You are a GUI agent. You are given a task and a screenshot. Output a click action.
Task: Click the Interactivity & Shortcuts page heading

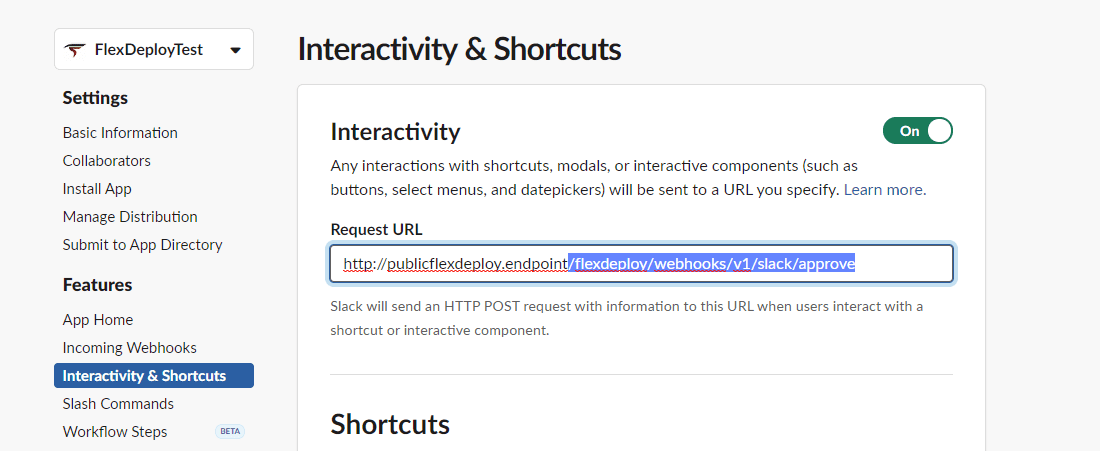(x=460, y=50)
